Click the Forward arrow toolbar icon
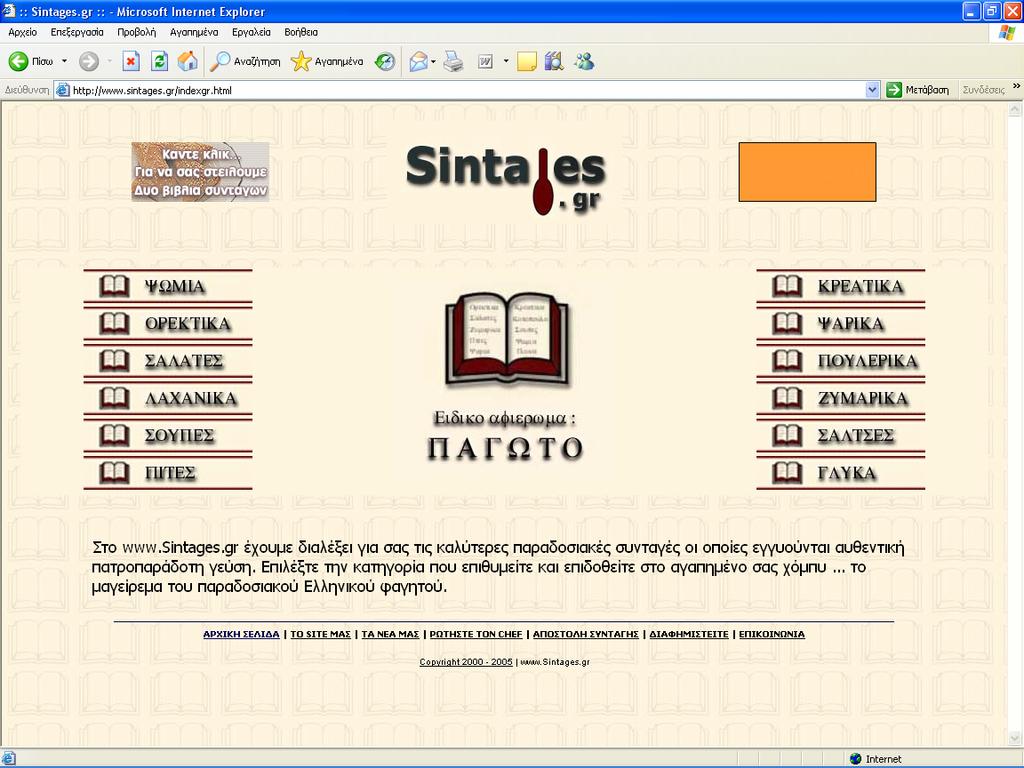 (89, 61)
